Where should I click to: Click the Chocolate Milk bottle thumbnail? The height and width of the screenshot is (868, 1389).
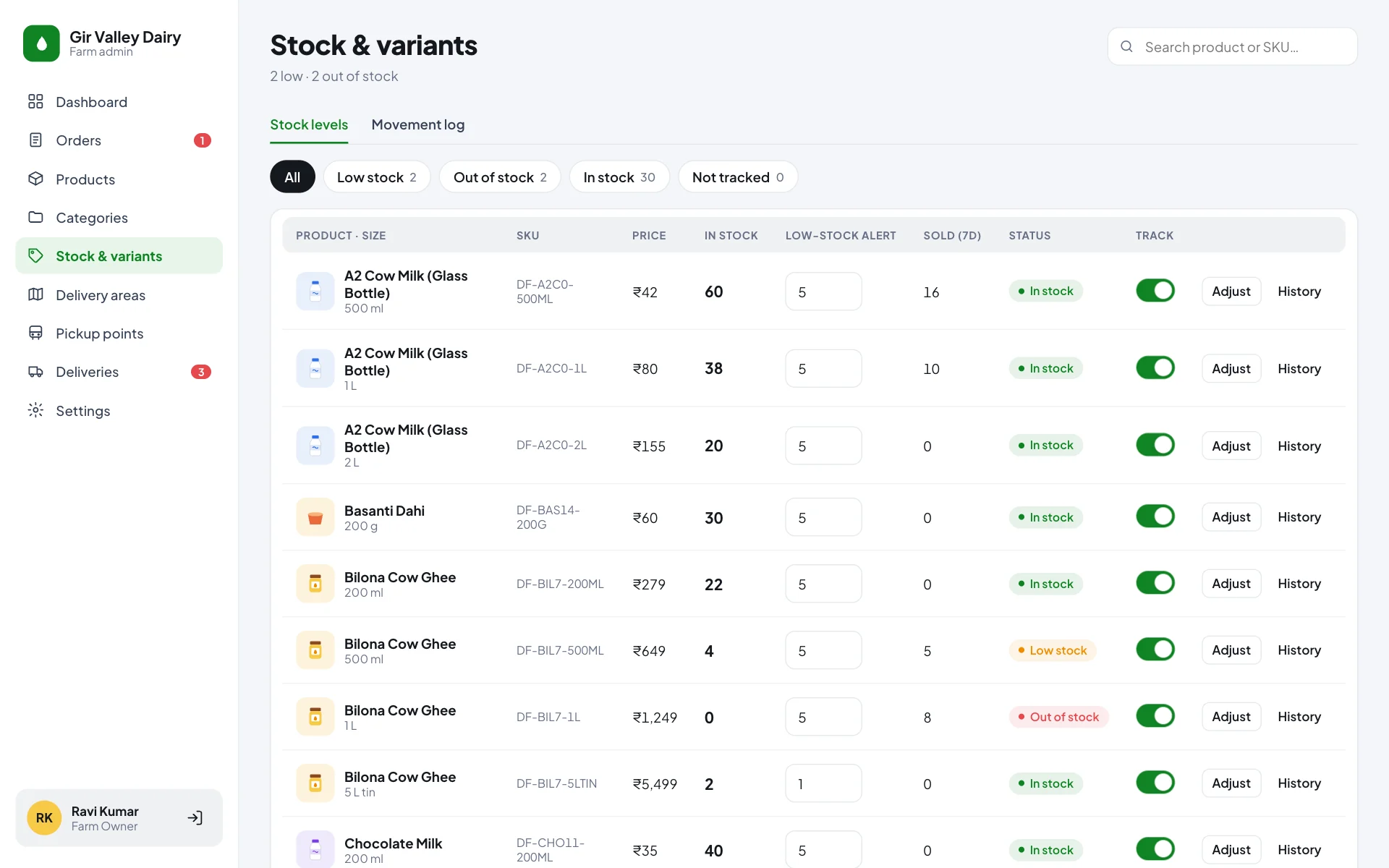tap(315, 848)
